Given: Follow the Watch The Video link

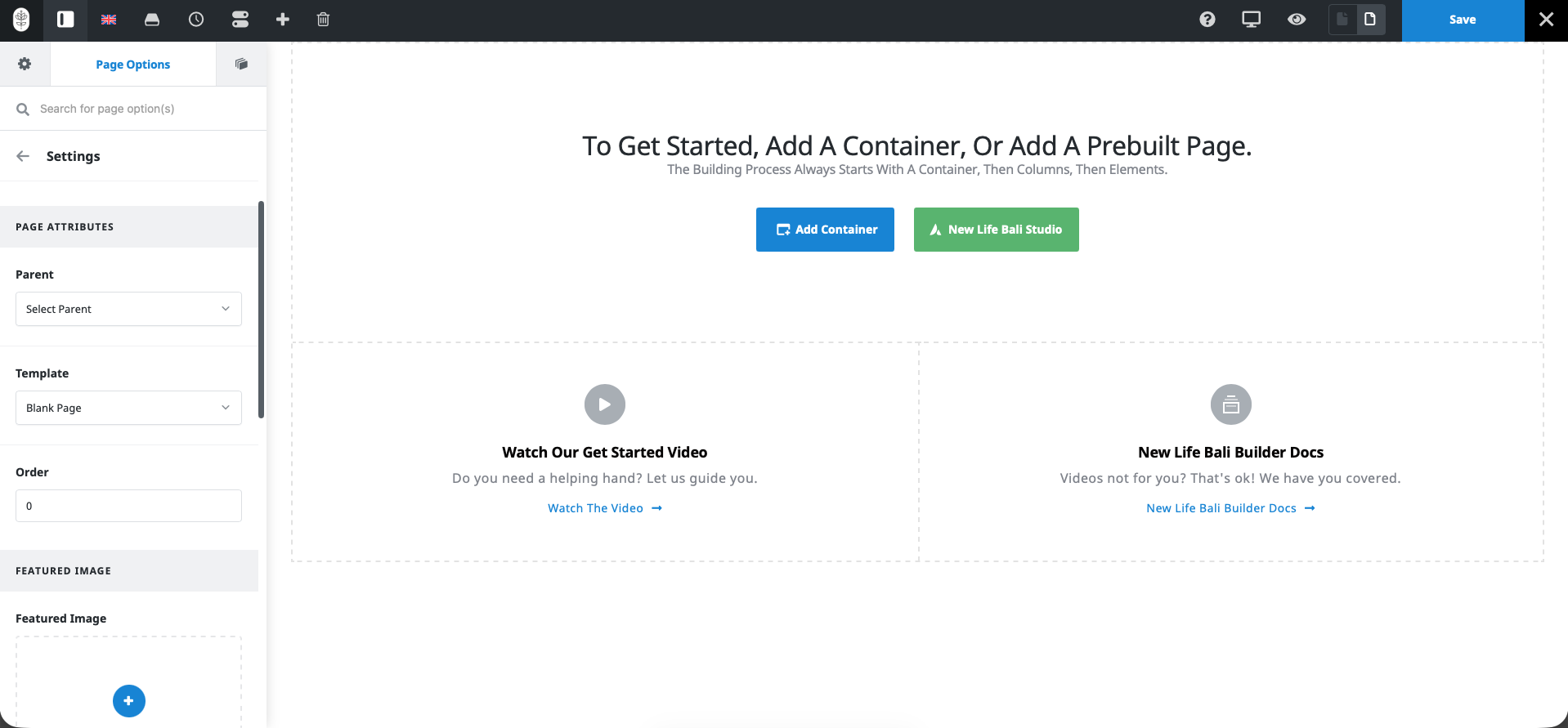Looking at the screenshot, I should [x=605, y=508].
